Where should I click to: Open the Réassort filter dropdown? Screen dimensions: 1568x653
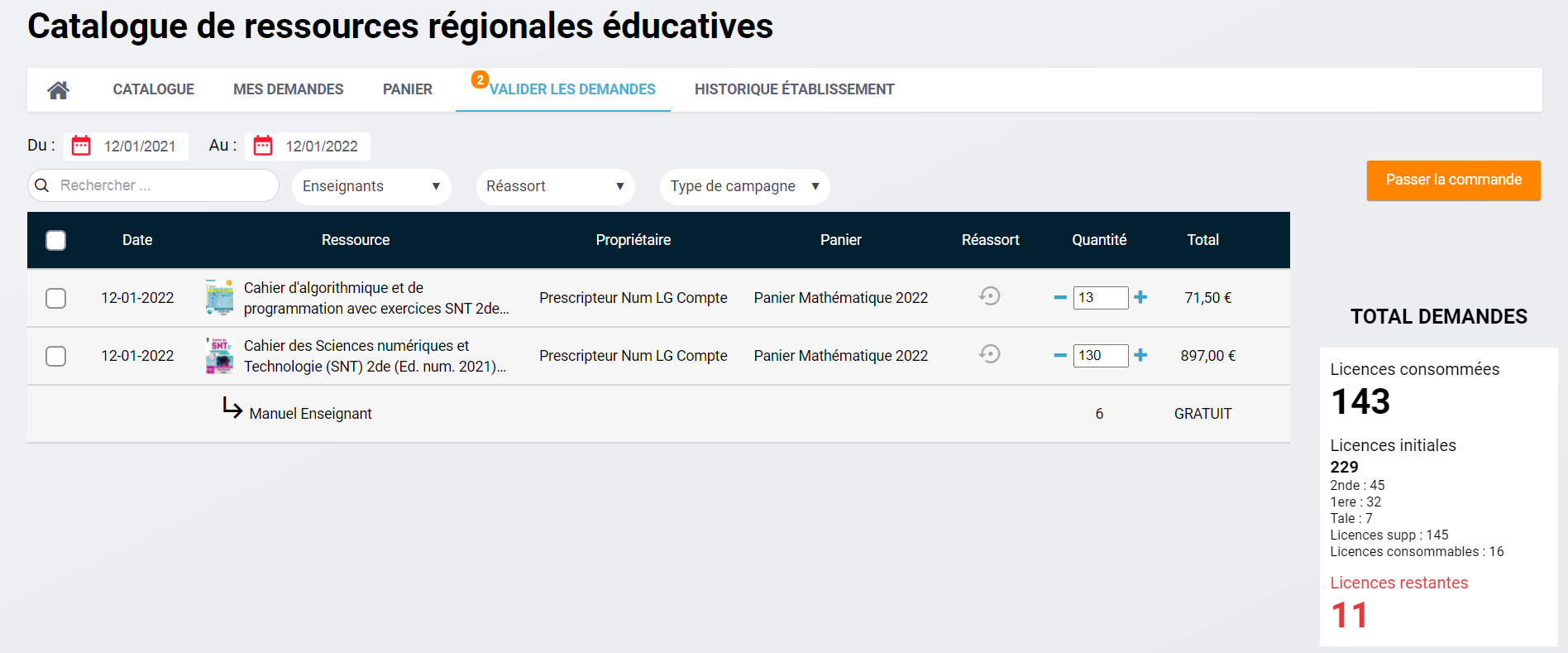(x=555, y=186)
